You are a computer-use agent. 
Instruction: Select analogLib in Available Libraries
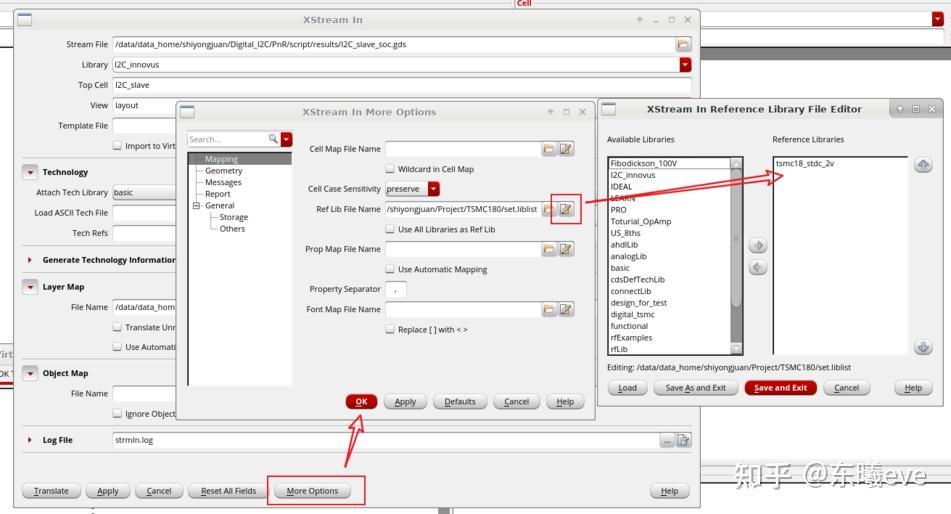(x=628, y=256)
